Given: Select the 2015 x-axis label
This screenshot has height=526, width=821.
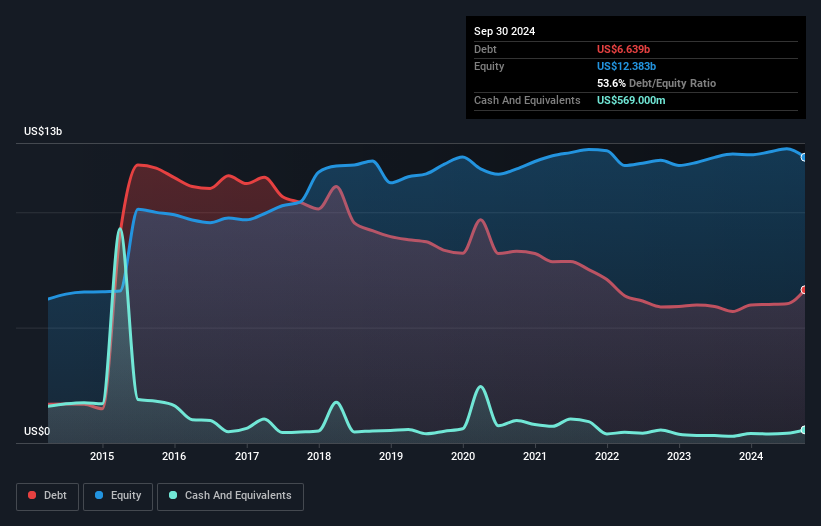Looking at the screenshot, I should pos(102,456).
